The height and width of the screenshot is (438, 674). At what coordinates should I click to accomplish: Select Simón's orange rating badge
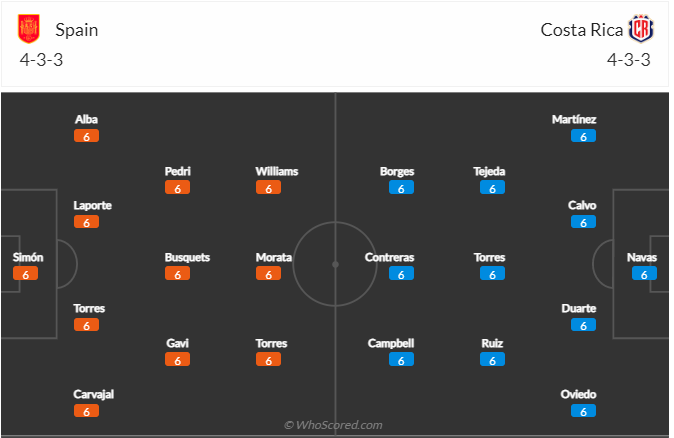25,273
